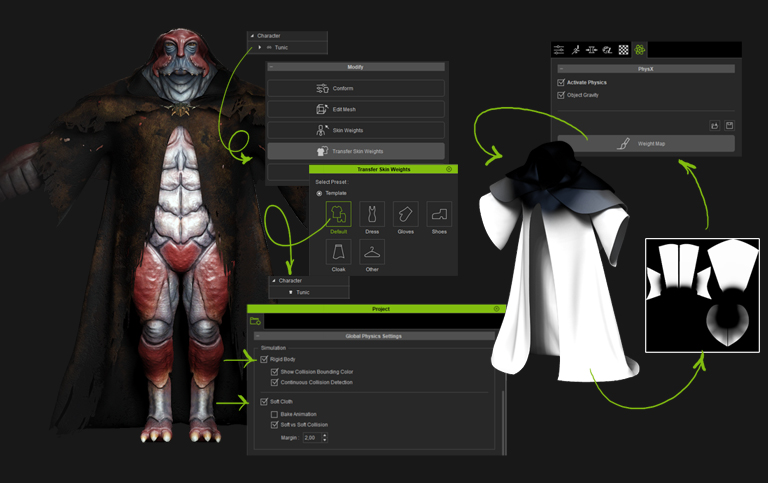
Task: Decrease Margin with the down stepper arrow
Action: pyautogui.click(x=325, y=440)
